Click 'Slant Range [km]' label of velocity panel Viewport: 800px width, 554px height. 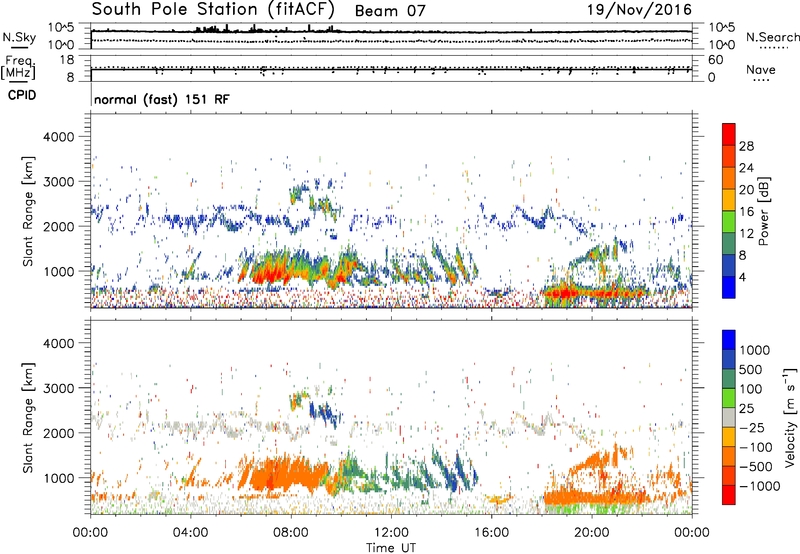pos(28,417)
